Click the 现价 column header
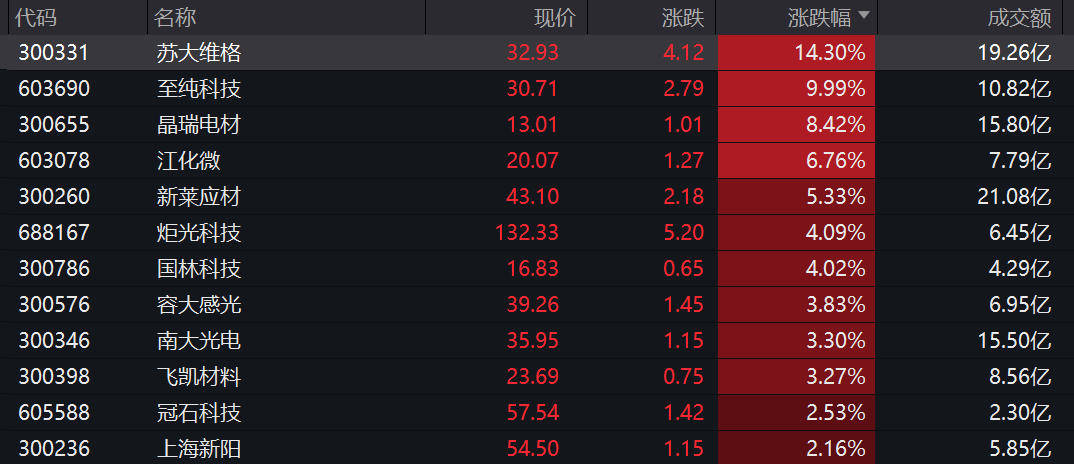 click(x=555, y=17)
